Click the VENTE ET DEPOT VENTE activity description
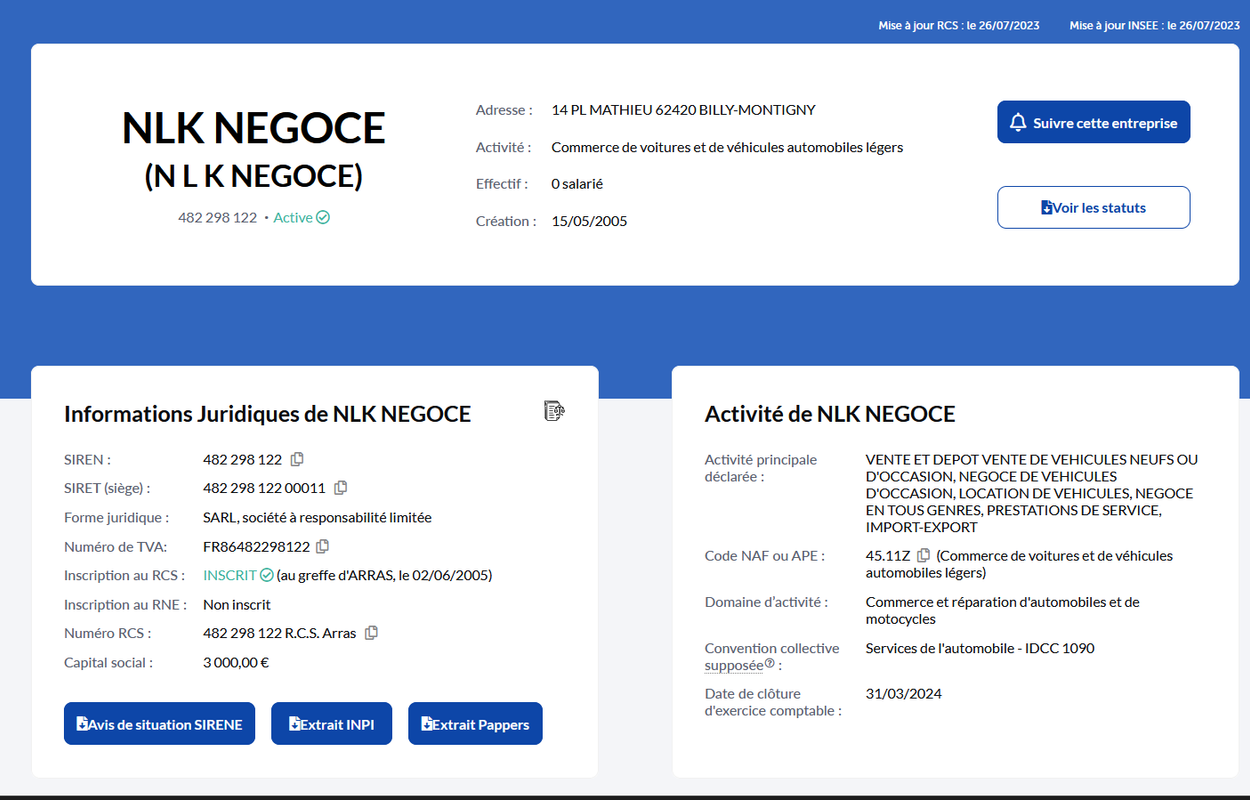The width and height of the screenshot is (1250, 800). 1031,493
